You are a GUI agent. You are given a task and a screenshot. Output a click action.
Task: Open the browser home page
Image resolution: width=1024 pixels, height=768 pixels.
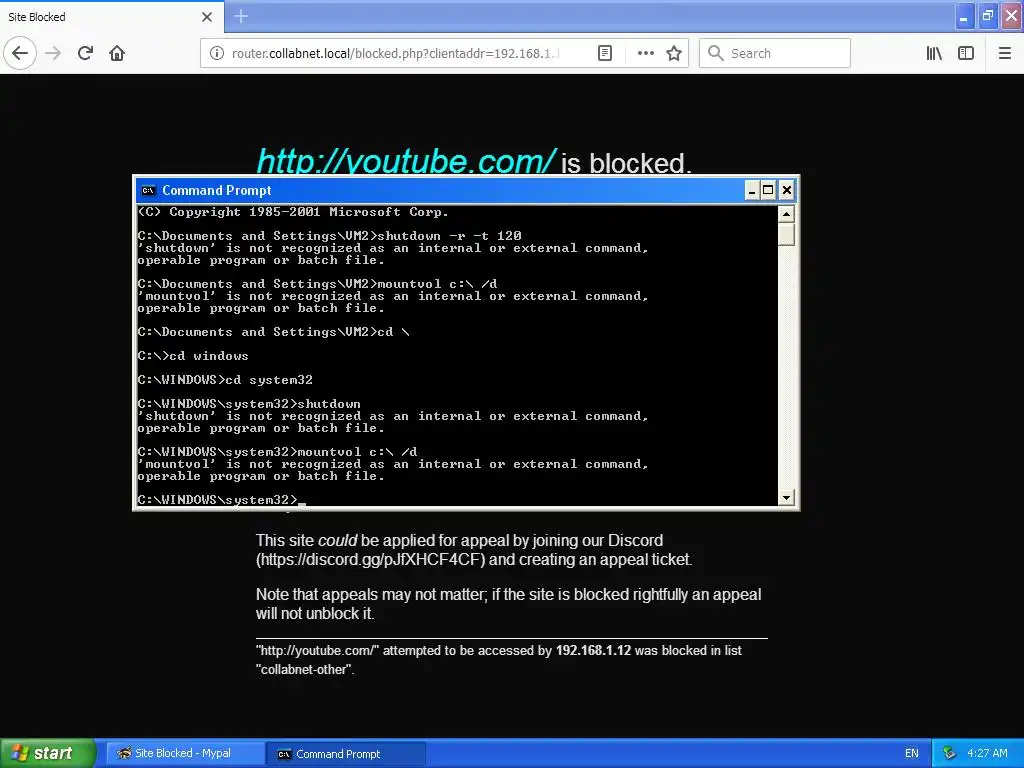point(117,53)
